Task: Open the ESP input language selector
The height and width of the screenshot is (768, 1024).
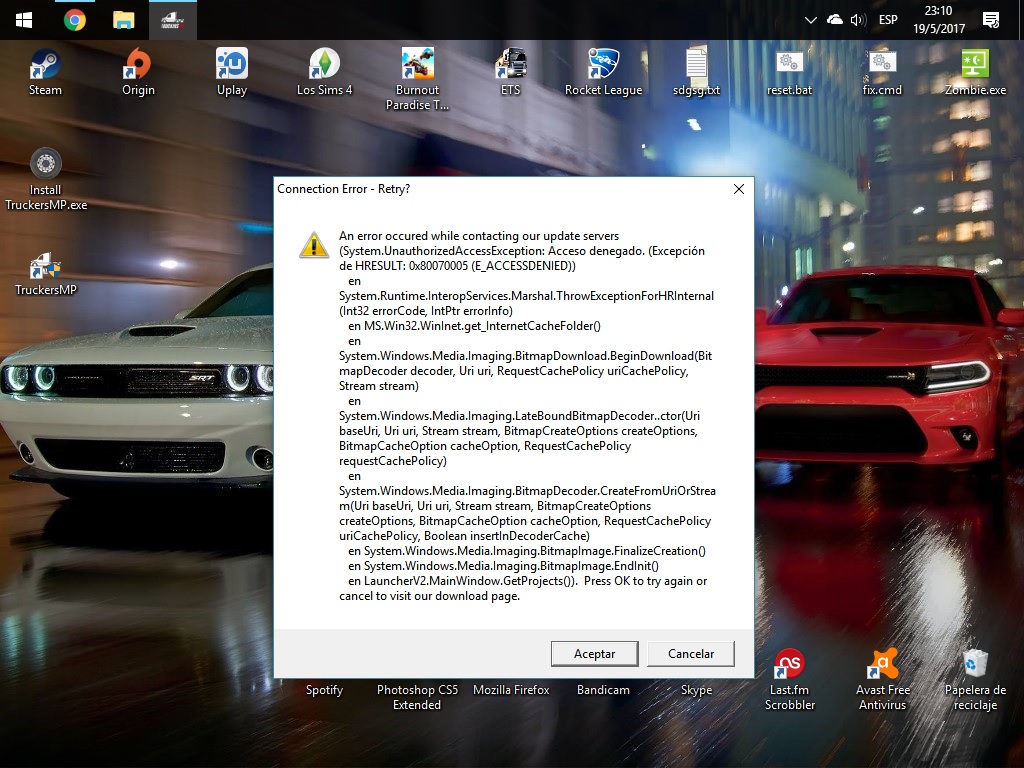Action: pyautogui.click(x=888, y=20)
